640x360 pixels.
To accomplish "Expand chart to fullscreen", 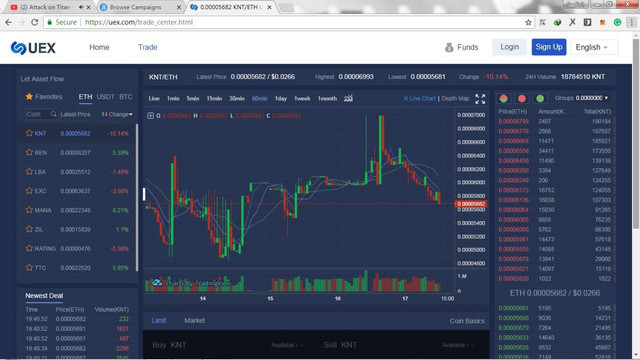I will coord(480,99).
